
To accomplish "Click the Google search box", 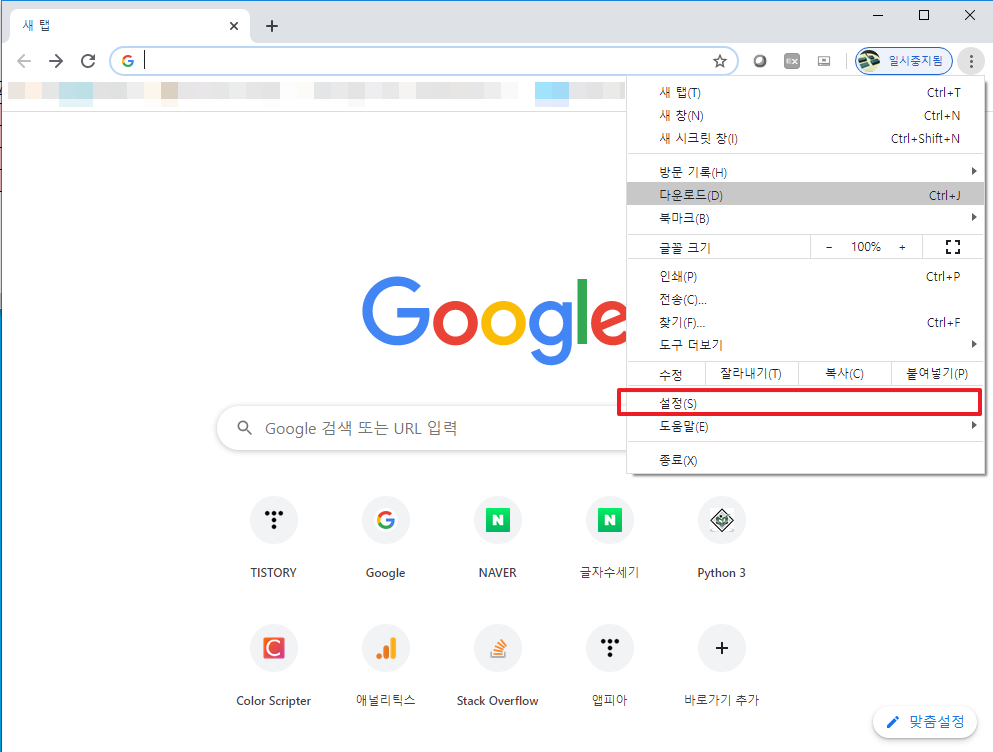I will point(422,428).
